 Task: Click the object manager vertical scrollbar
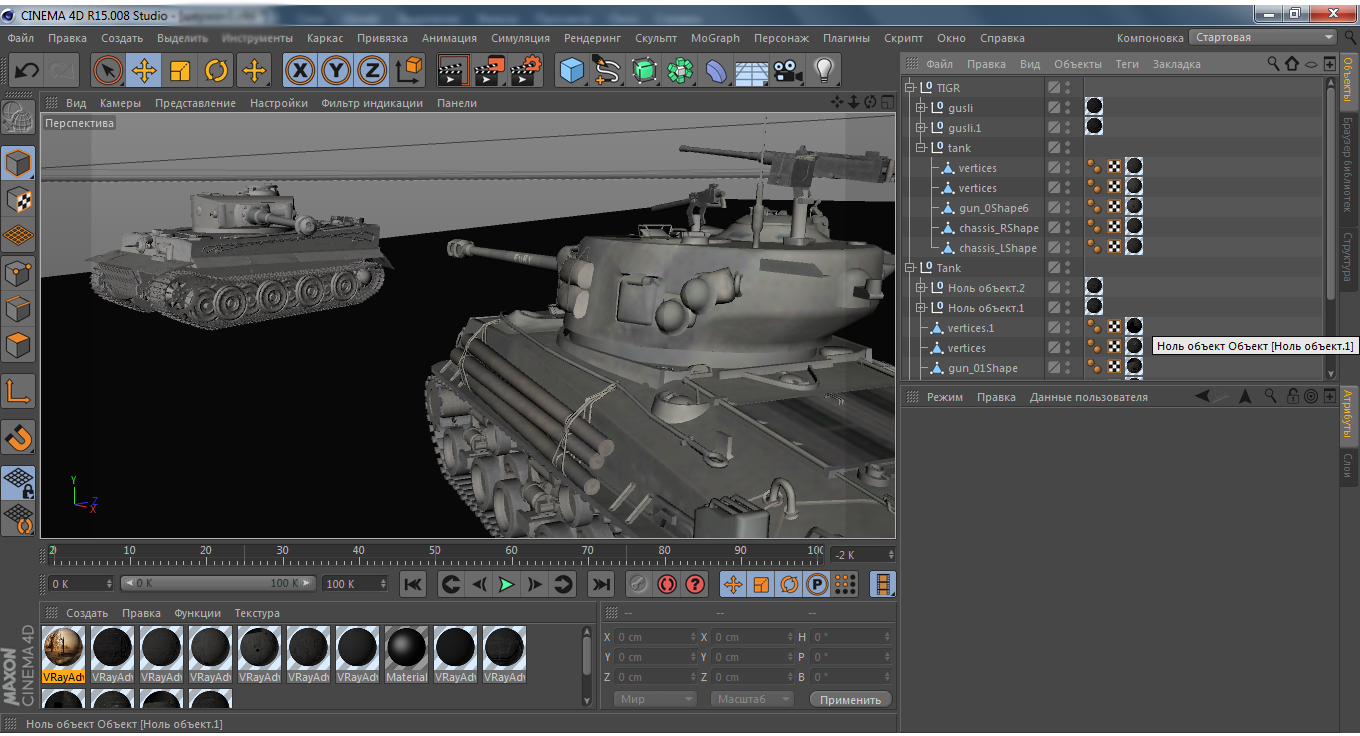(1331, 190)
